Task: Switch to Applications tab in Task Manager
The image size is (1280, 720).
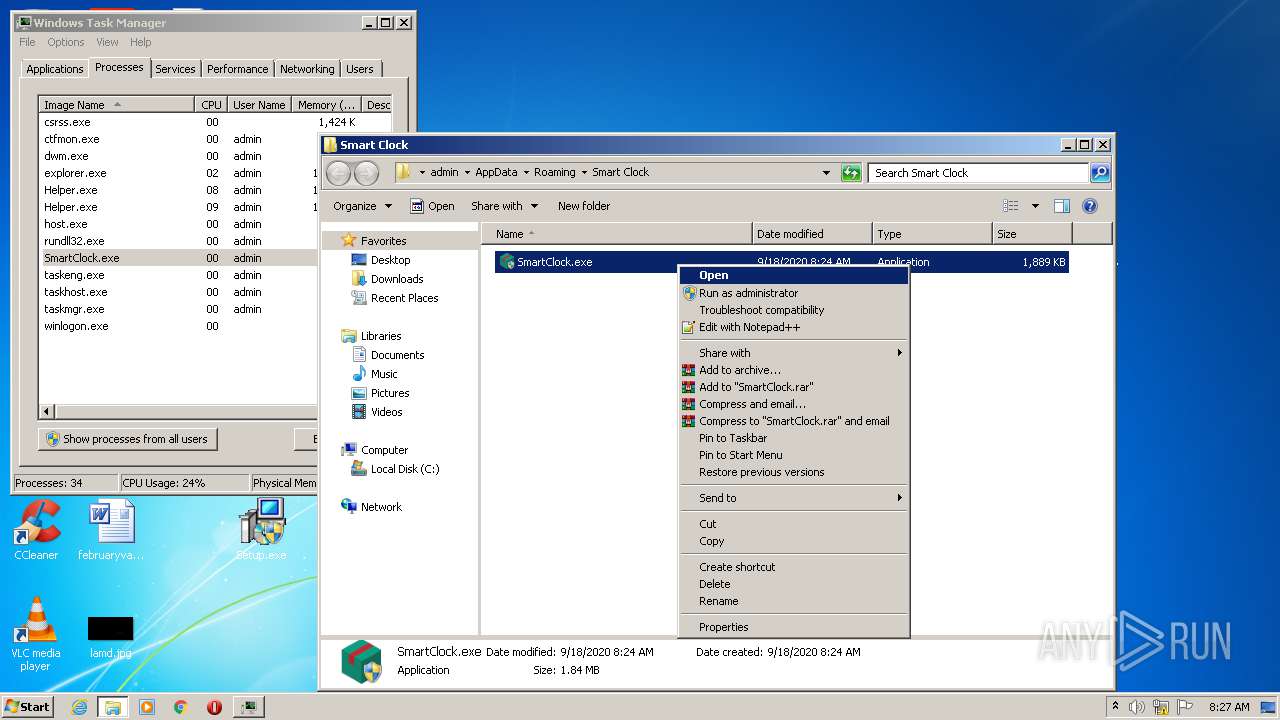Action: coord(54,69)
